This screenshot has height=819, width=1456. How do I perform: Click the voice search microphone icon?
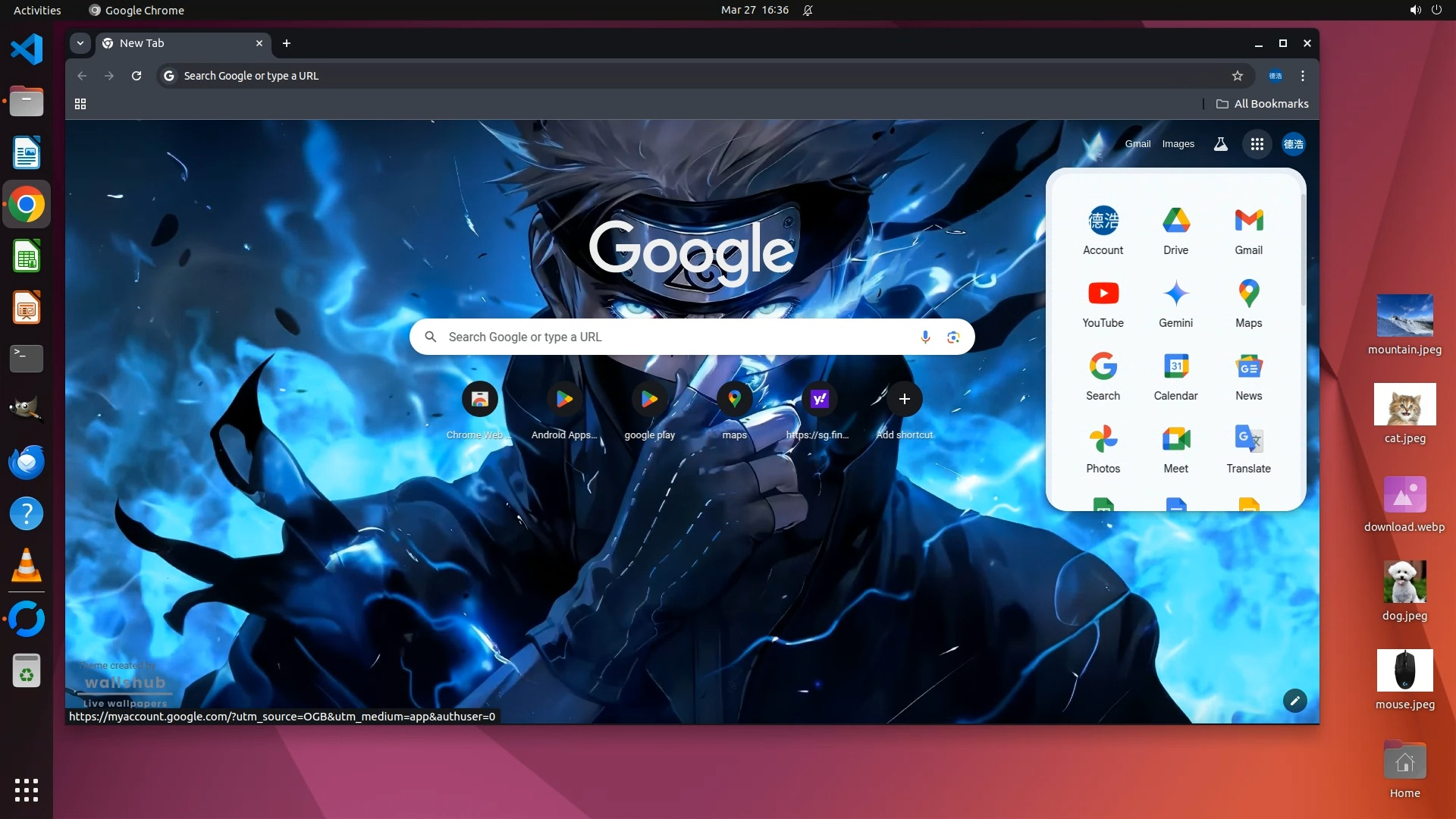click(x=925, y=337)
